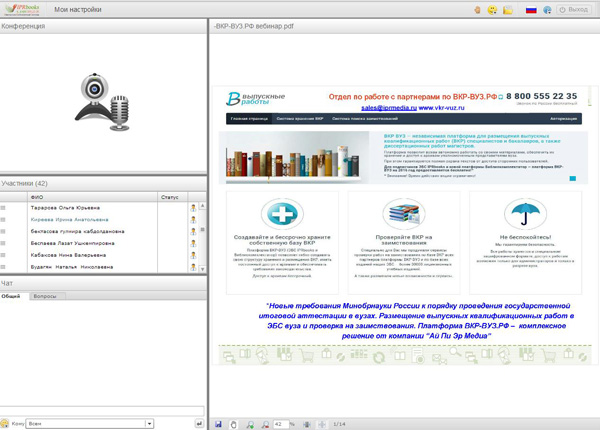Click gray marker beside Беспаева Лазат row
The width and height of the screenshot is (600, 430).
click(3, 243)
